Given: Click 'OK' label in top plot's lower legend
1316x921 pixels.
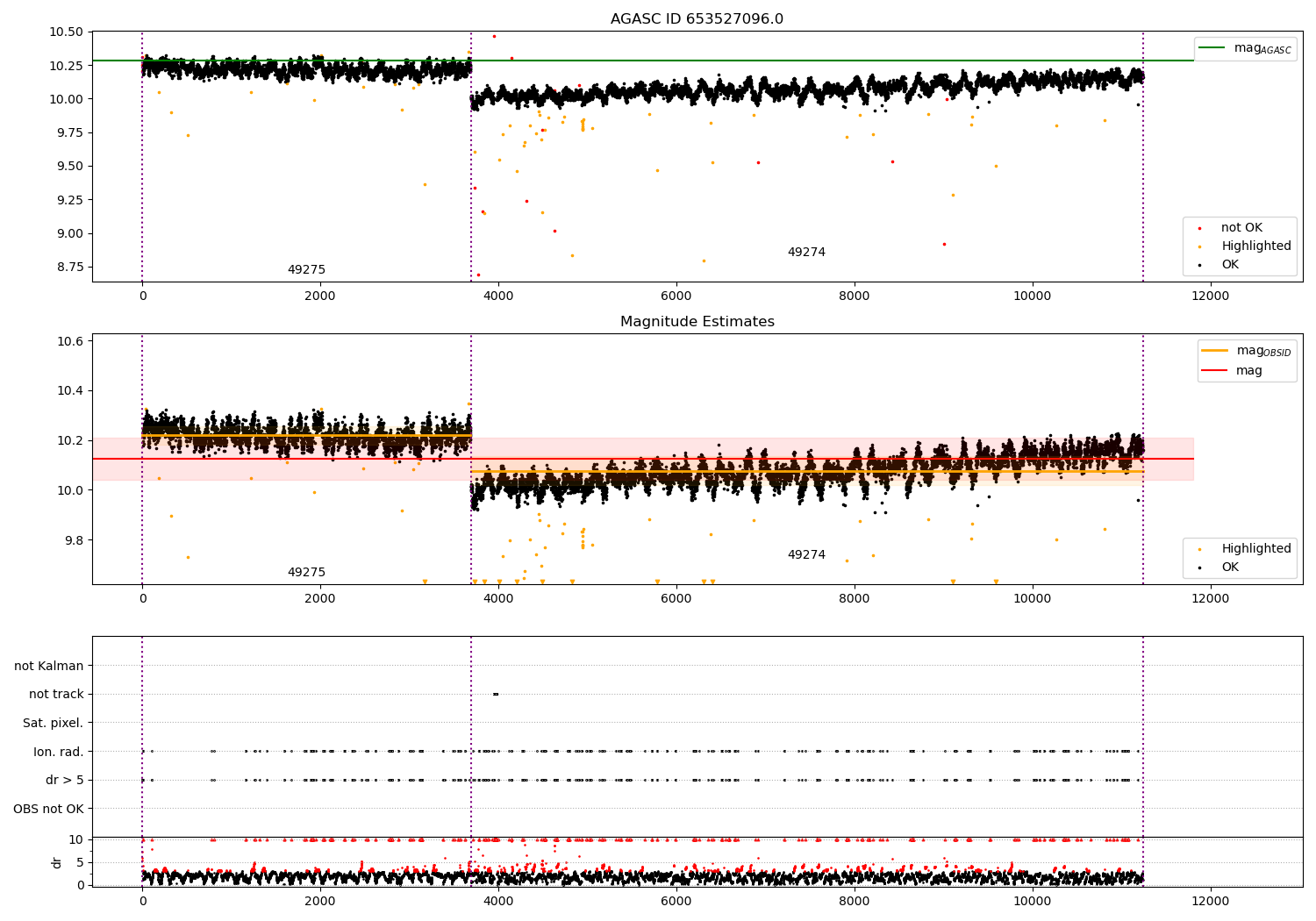Looking at the screenshot, I should pos(1230,264).
